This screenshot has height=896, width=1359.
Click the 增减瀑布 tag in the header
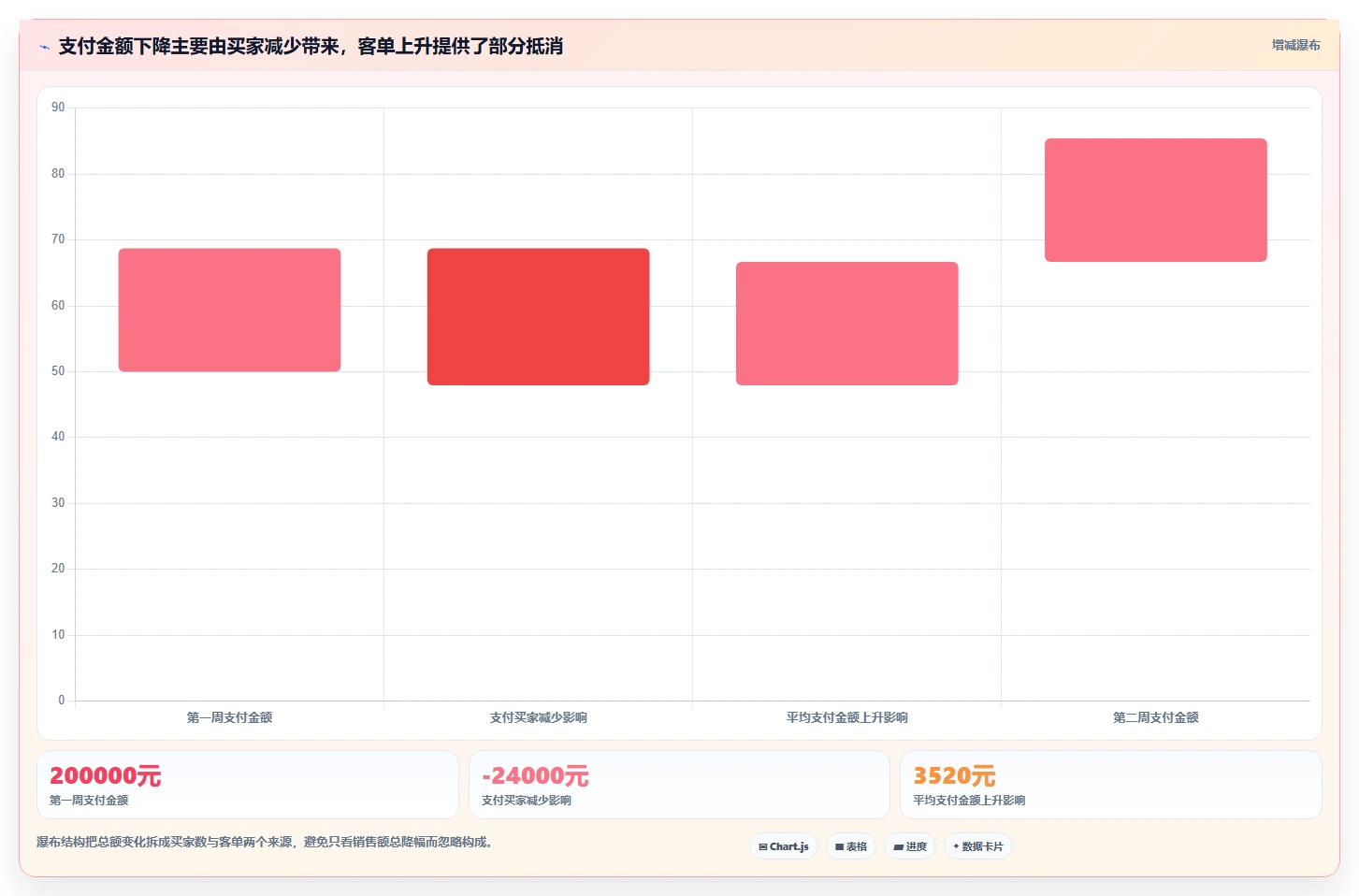(x=1295, y=45)
